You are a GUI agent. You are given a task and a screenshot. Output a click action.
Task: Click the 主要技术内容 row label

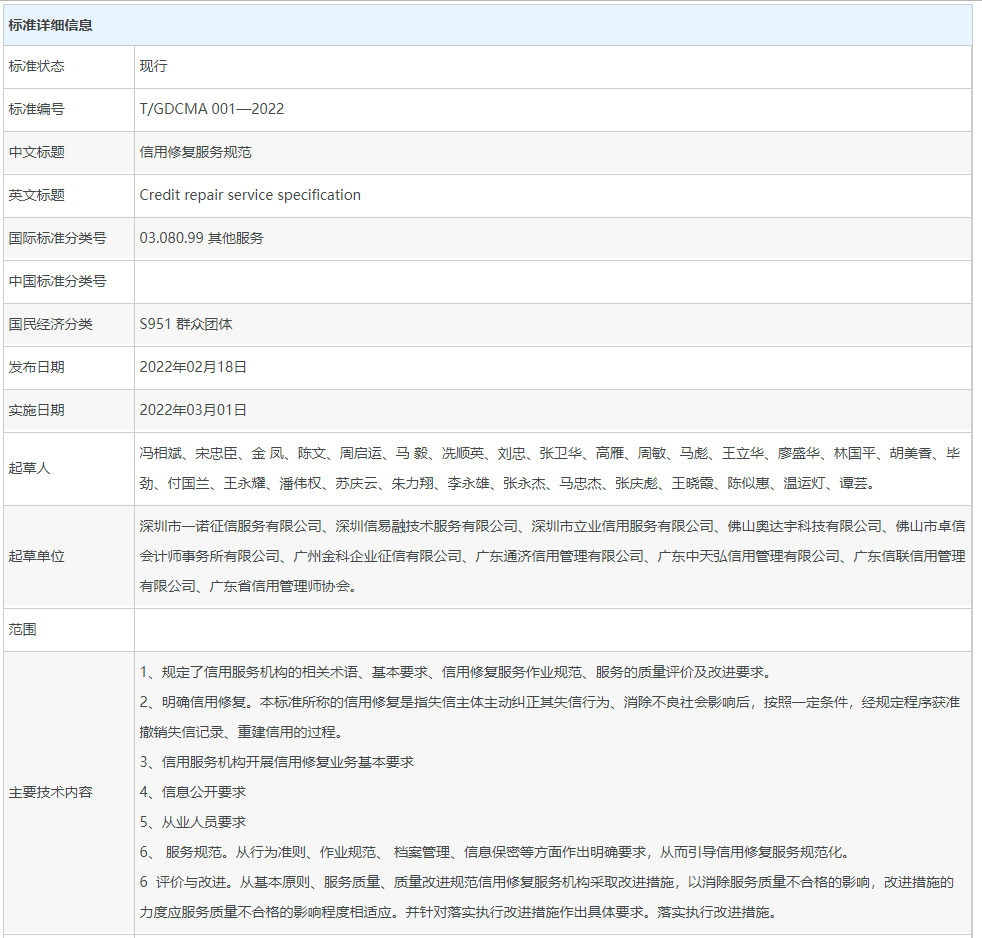point(50,792)
